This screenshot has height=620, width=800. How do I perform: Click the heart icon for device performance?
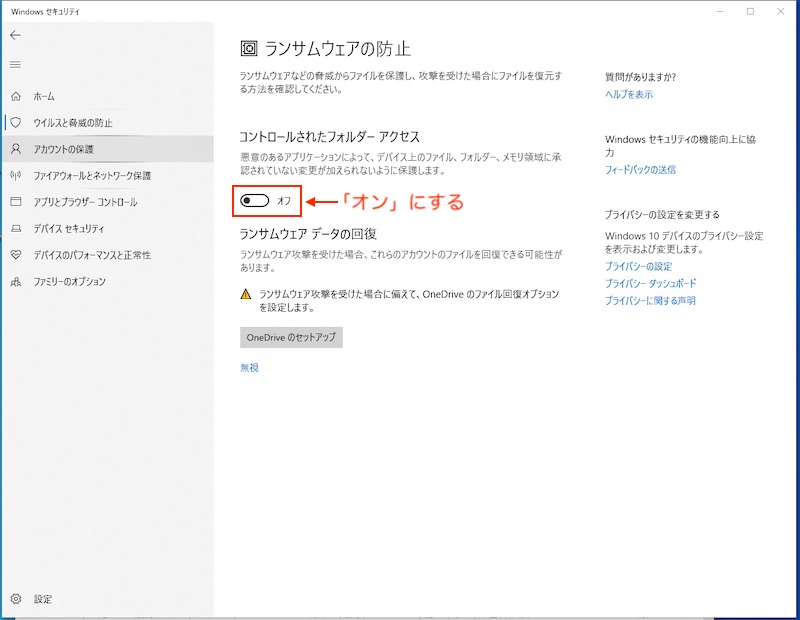click(16, 255)
